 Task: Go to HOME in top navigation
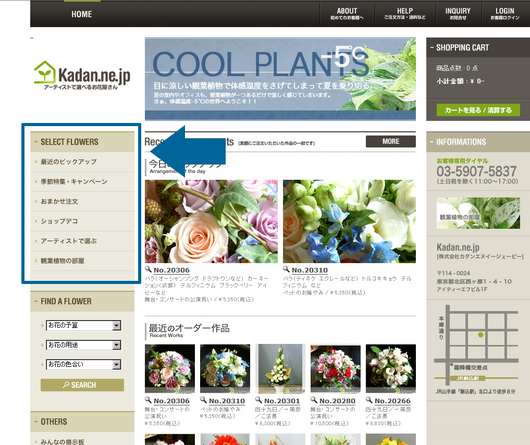click(81, 14)
